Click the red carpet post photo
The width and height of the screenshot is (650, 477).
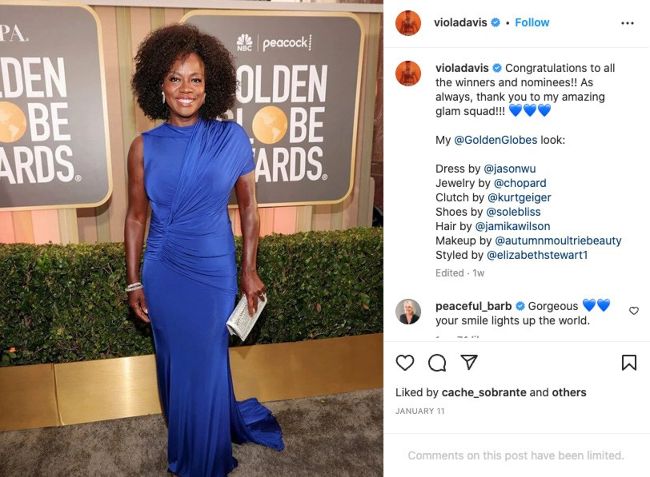pos(192,238)
